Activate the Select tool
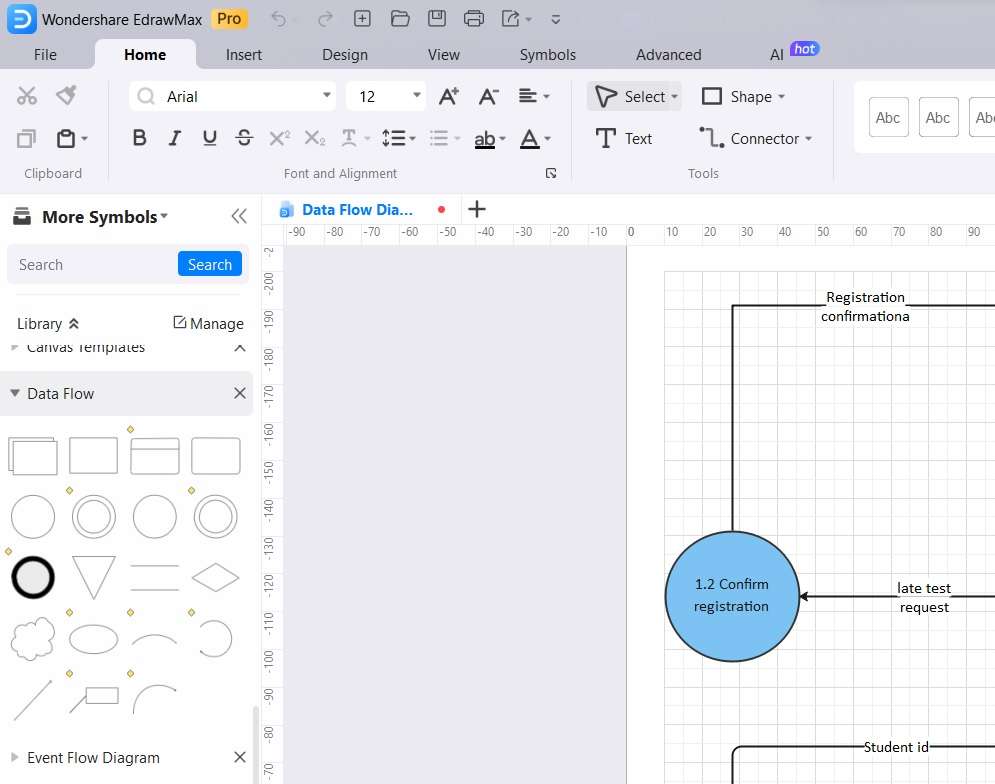 [x=634, y=96]
